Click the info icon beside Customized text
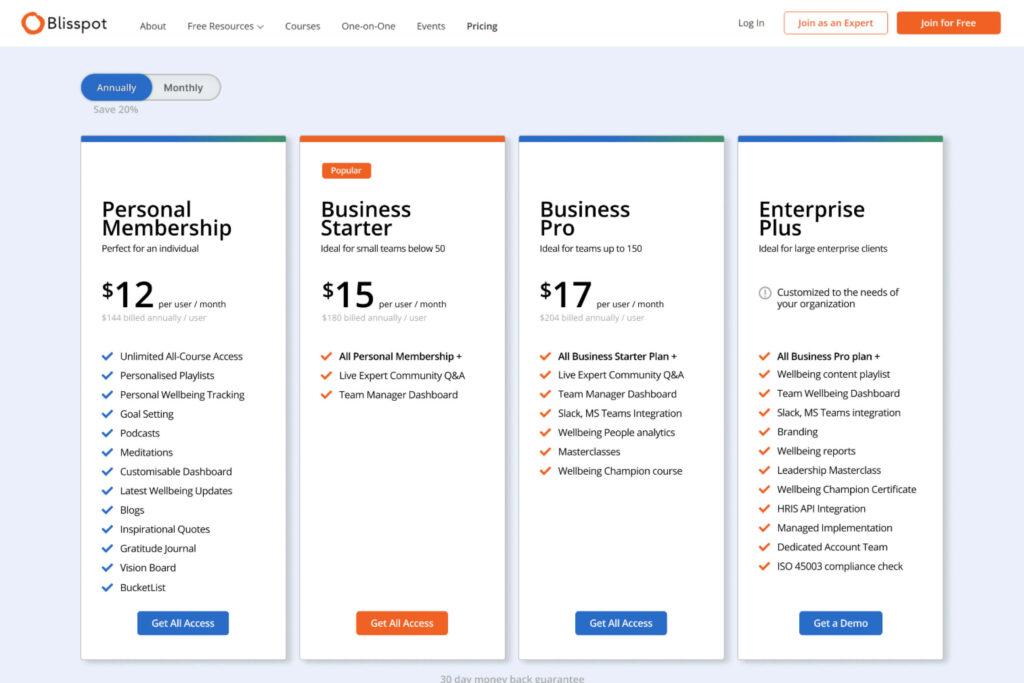The height and width of the screenshot is (683, 1024). click(765, 293)
